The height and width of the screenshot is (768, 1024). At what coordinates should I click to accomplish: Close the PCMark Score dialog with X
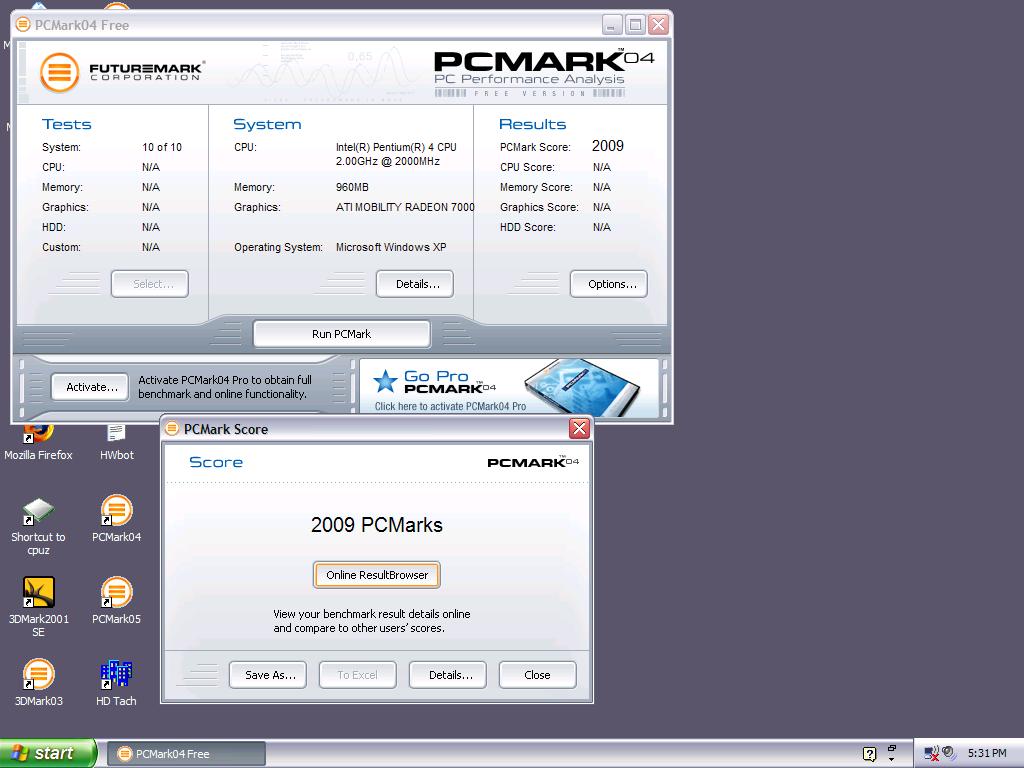pos(579,428)
